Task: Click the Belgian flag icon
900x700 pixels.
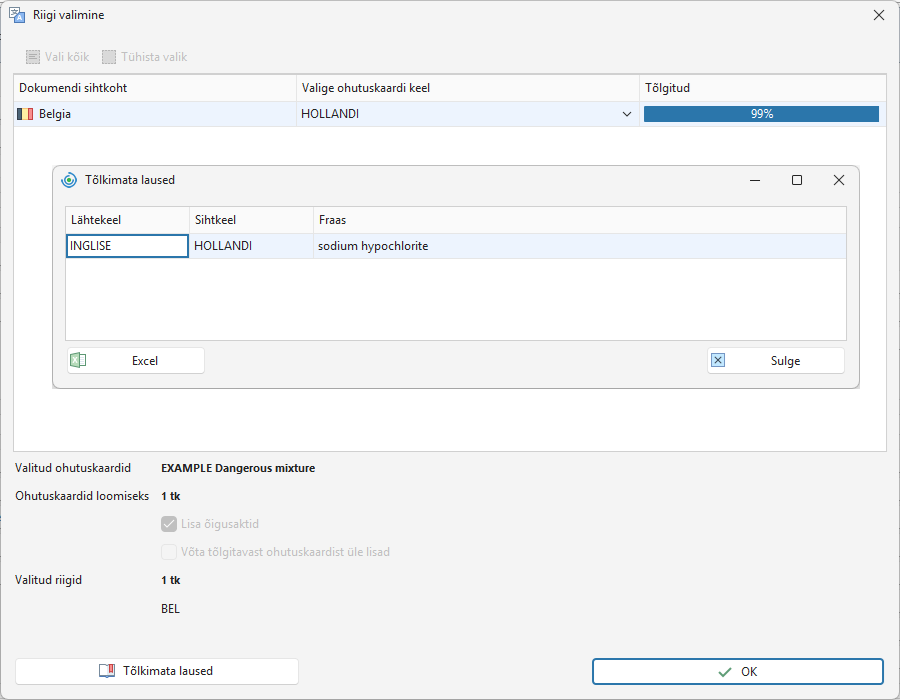Action: click(25, 114)
